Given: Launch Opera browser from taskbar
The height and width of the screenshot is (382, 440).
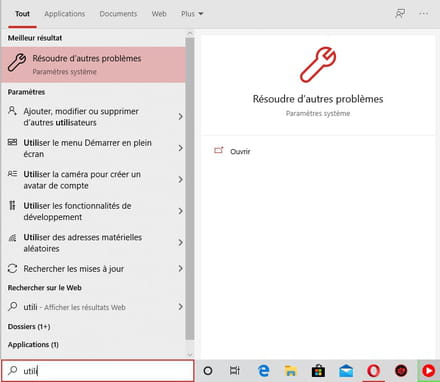Looking at the screenshot, I should pos(373,371).
